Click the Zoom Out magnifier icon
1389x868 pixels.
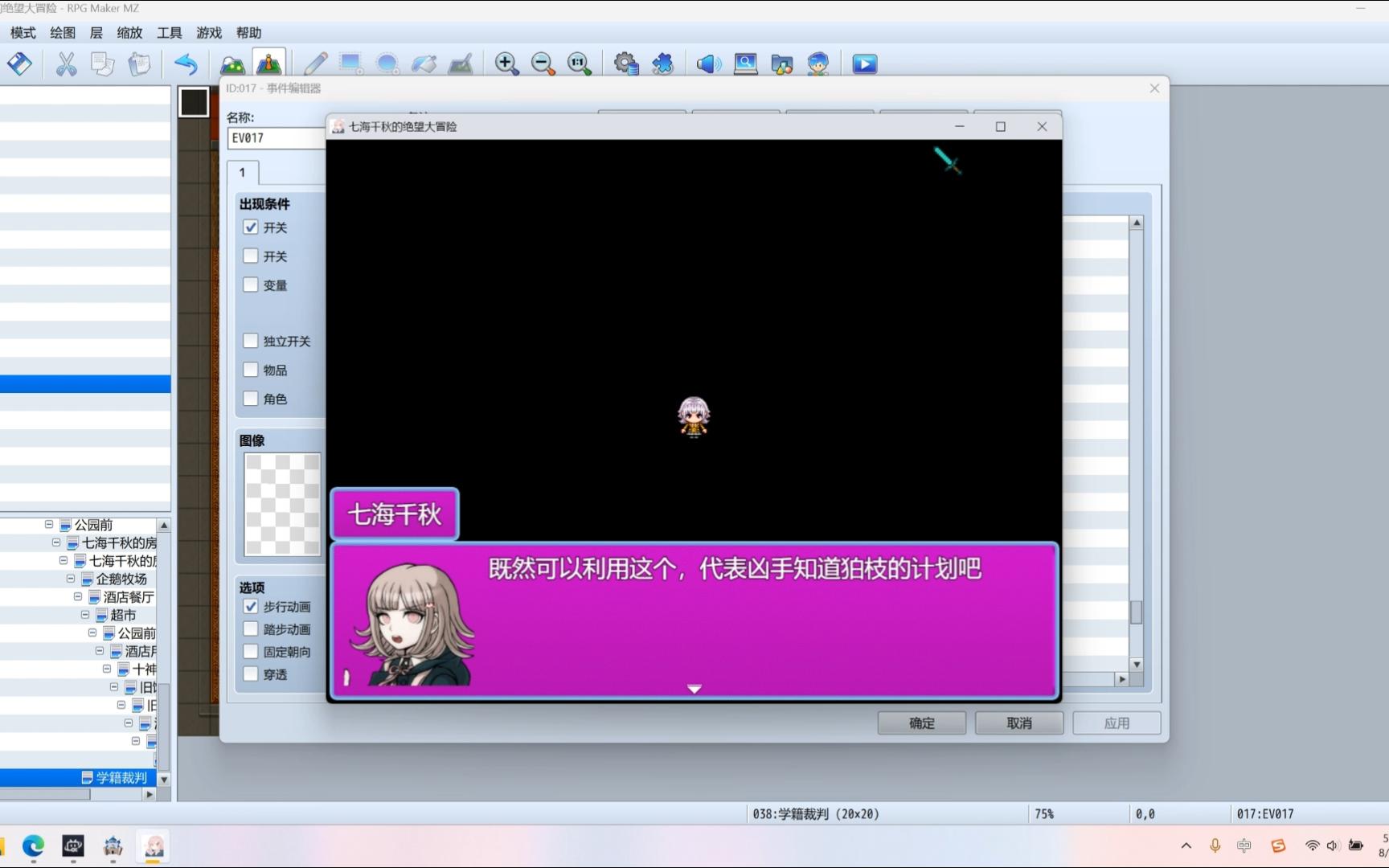coord(543,63)
